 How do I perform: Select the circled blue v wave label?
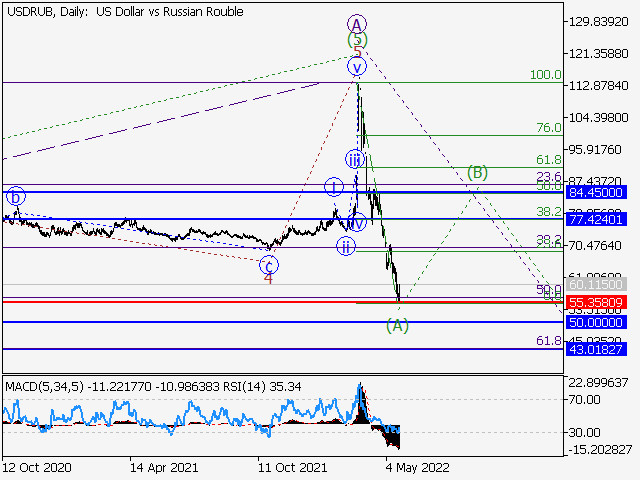pyautogui.click(x=357, y=67)
